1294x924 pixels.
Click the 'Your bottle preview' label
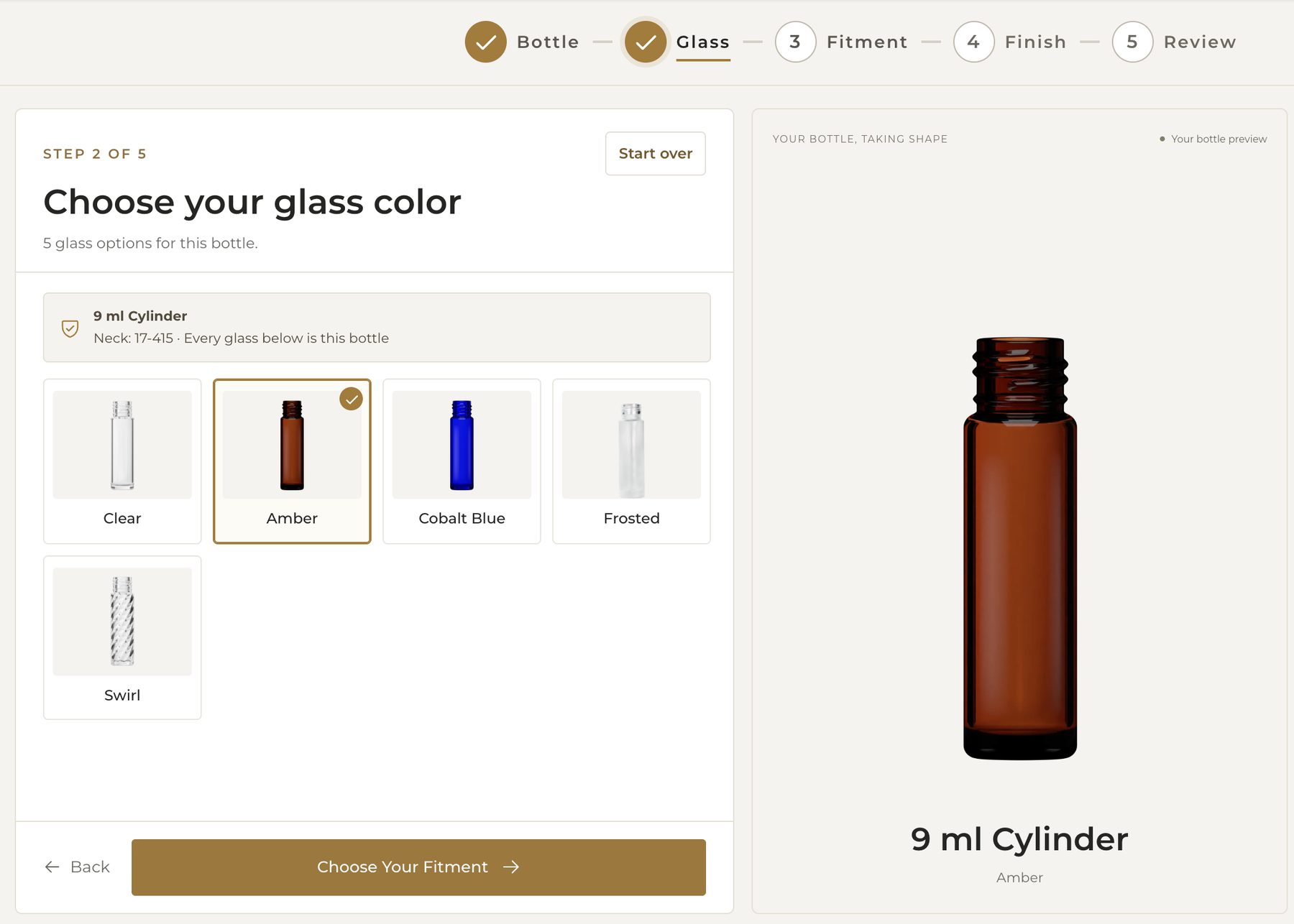coord(1219,139)
